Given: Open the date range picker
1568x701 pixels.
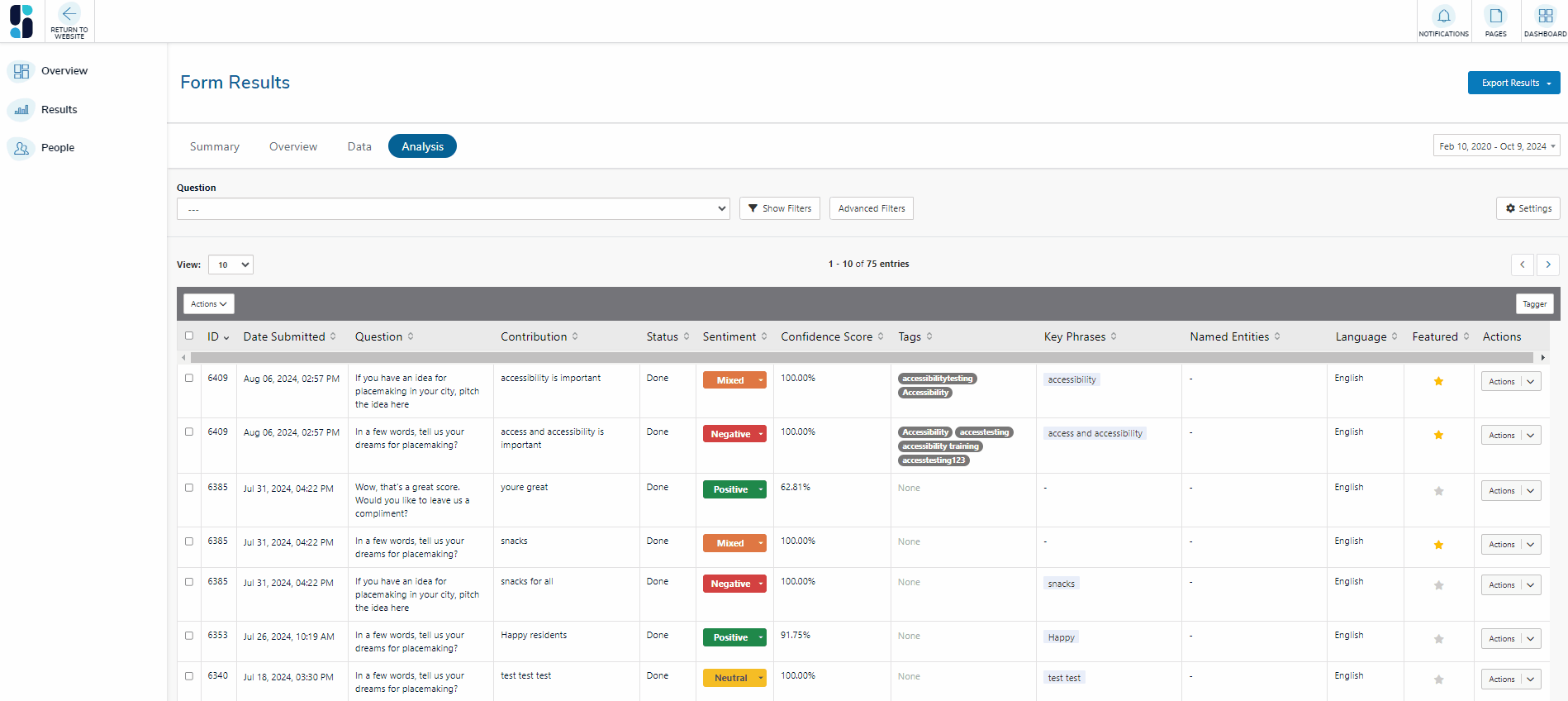Looking at the screenshot, I should [1496, 146].
